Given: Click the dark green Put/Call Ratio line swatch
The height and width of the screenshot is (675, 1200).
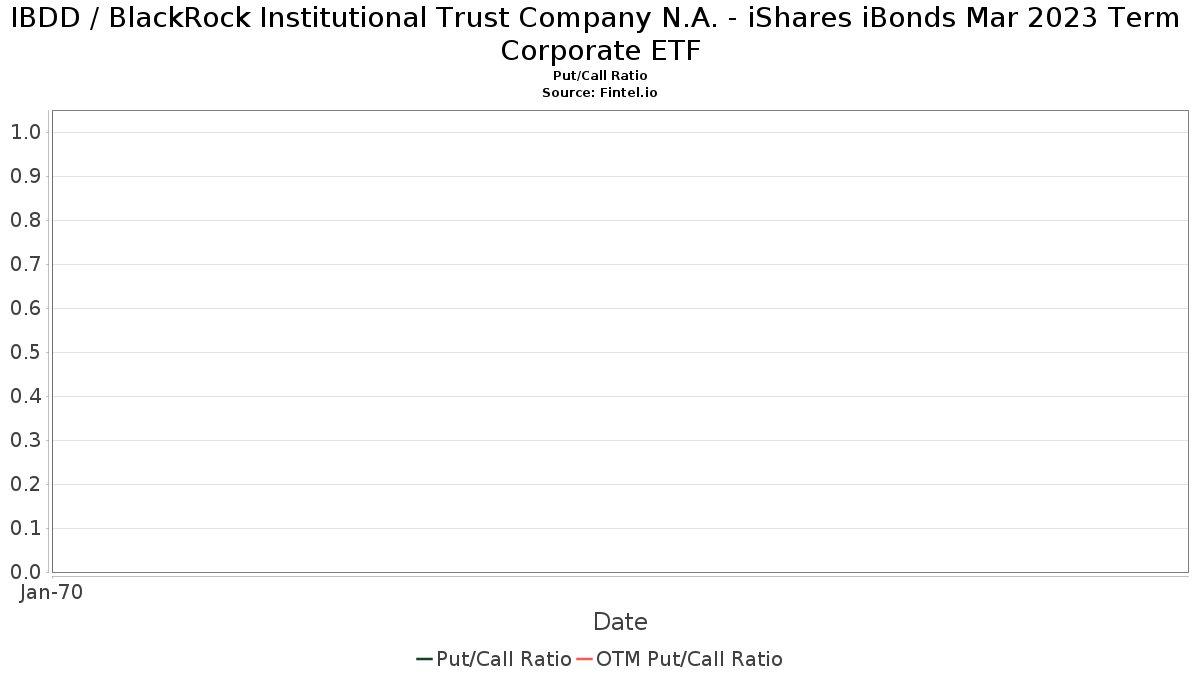Looking at the screenshot, I should [424, 659].
